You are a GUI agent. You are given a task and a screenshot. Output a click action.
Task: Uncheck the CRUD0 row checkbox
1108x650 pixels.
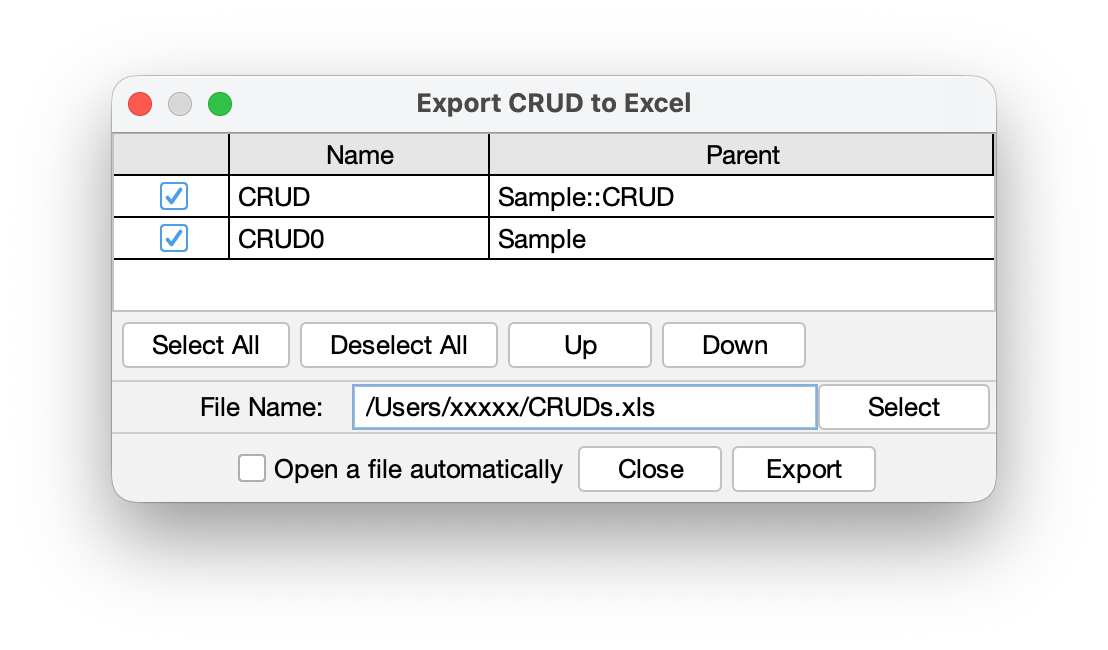point(173,238)
